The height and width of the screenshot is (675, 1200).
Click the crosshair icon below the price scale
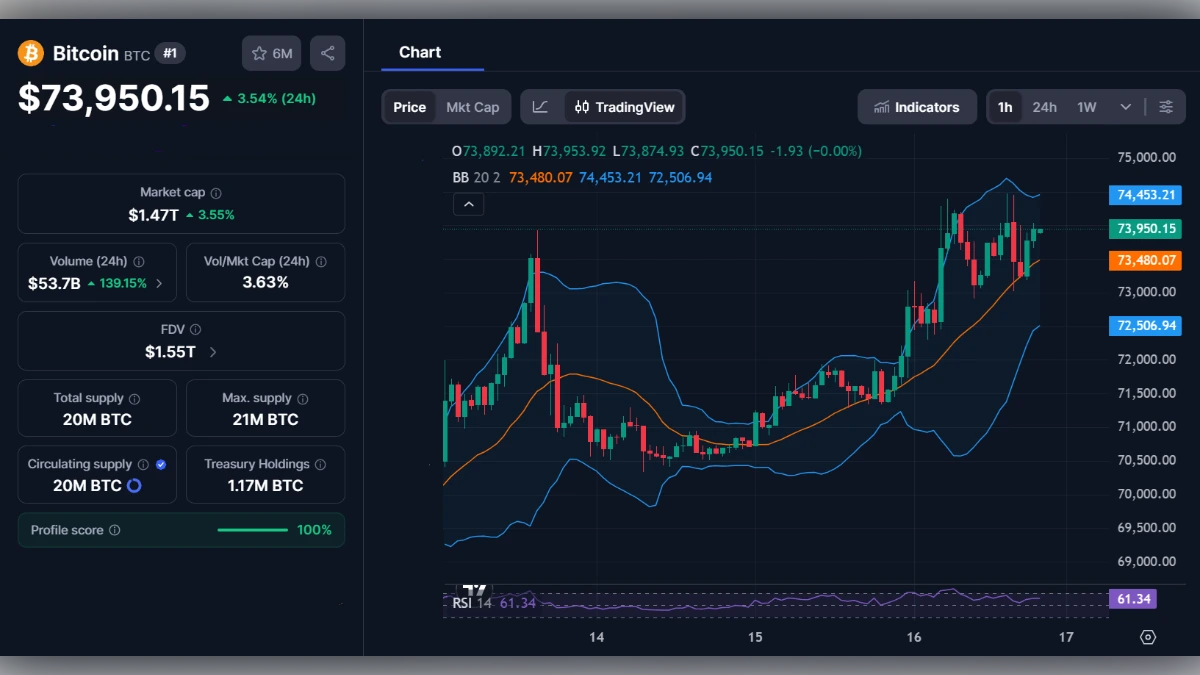[1146, 636]
